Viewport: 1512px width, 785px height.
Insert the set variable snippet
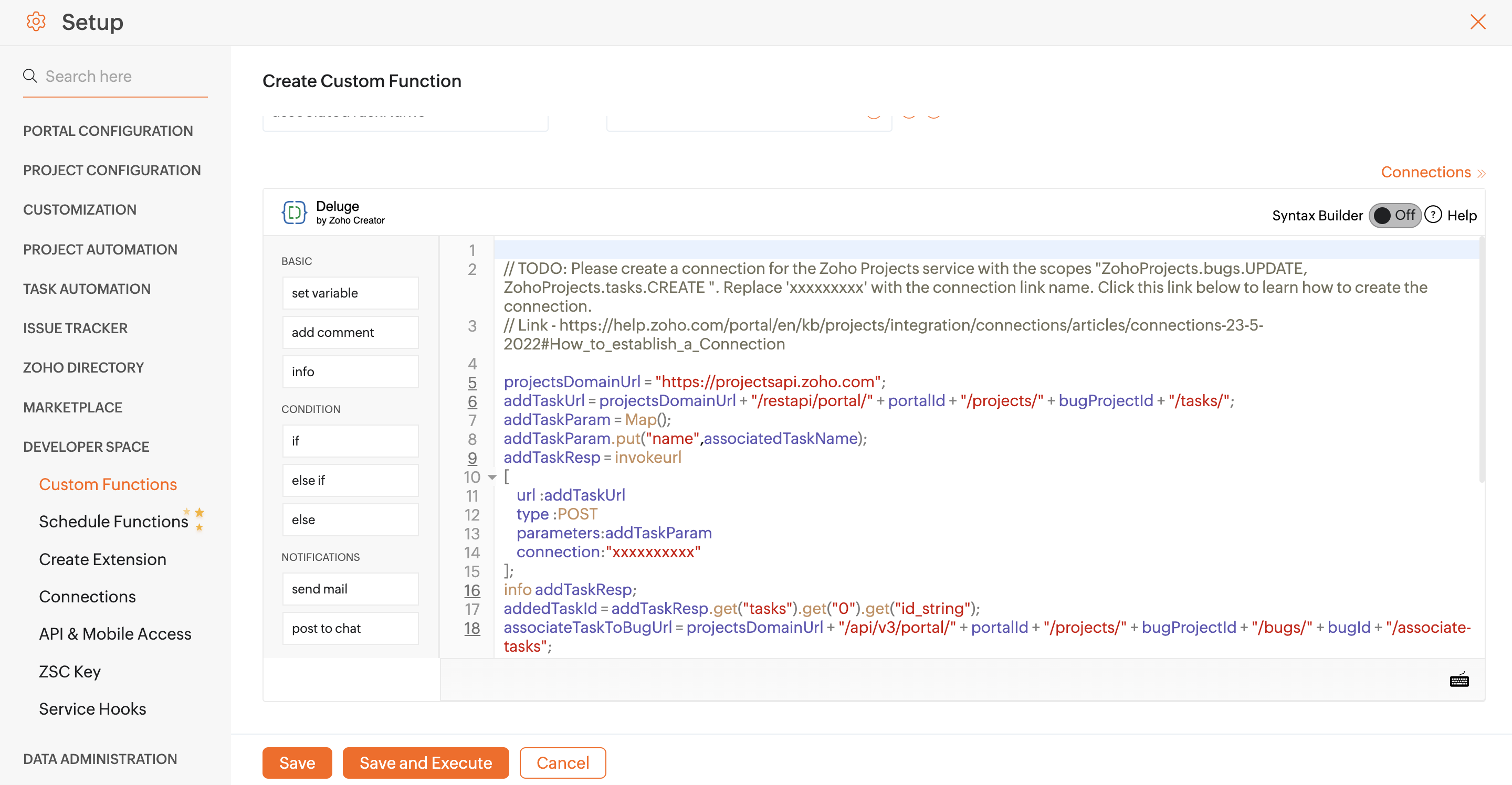[350, 293]
